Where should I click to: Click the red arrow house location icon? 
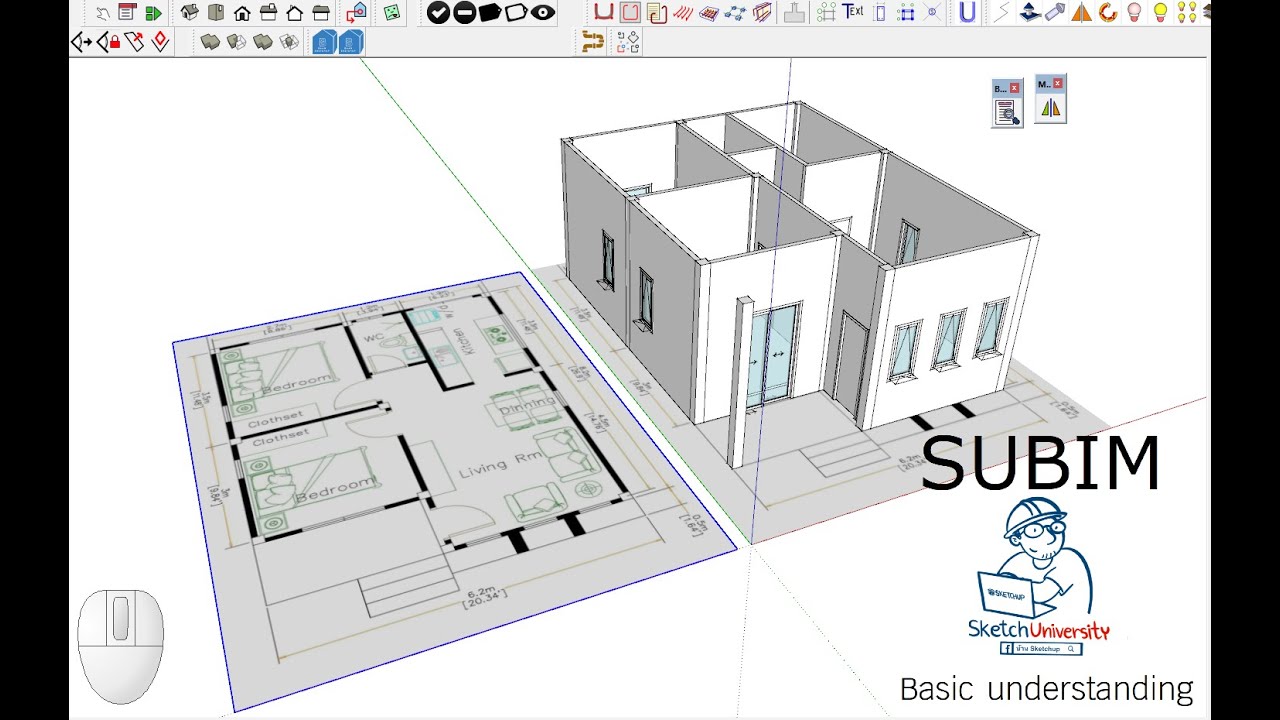(357, 13)
